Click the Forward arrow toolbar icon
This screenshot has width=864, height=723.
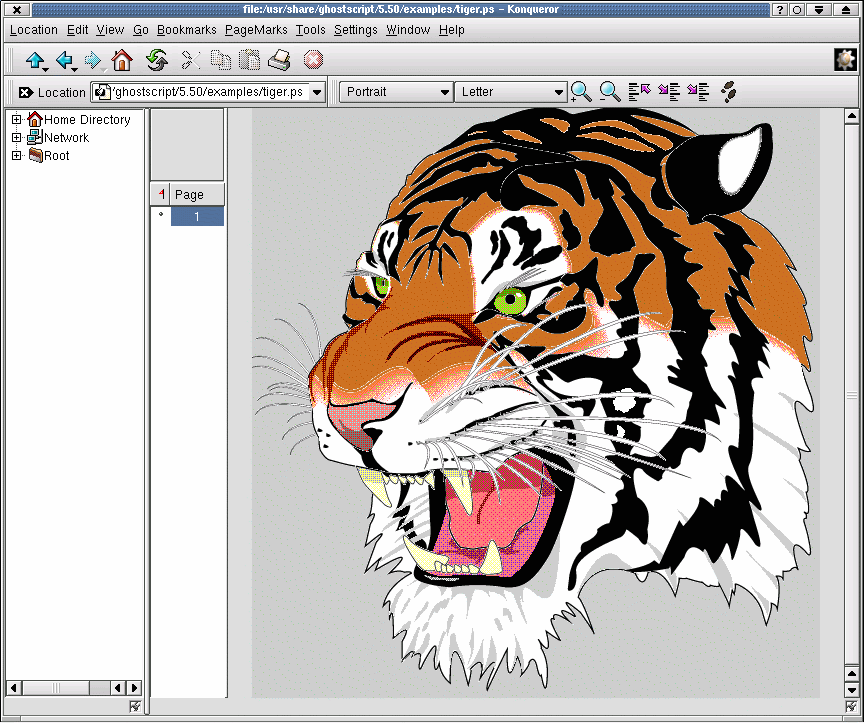coord(93,60)
